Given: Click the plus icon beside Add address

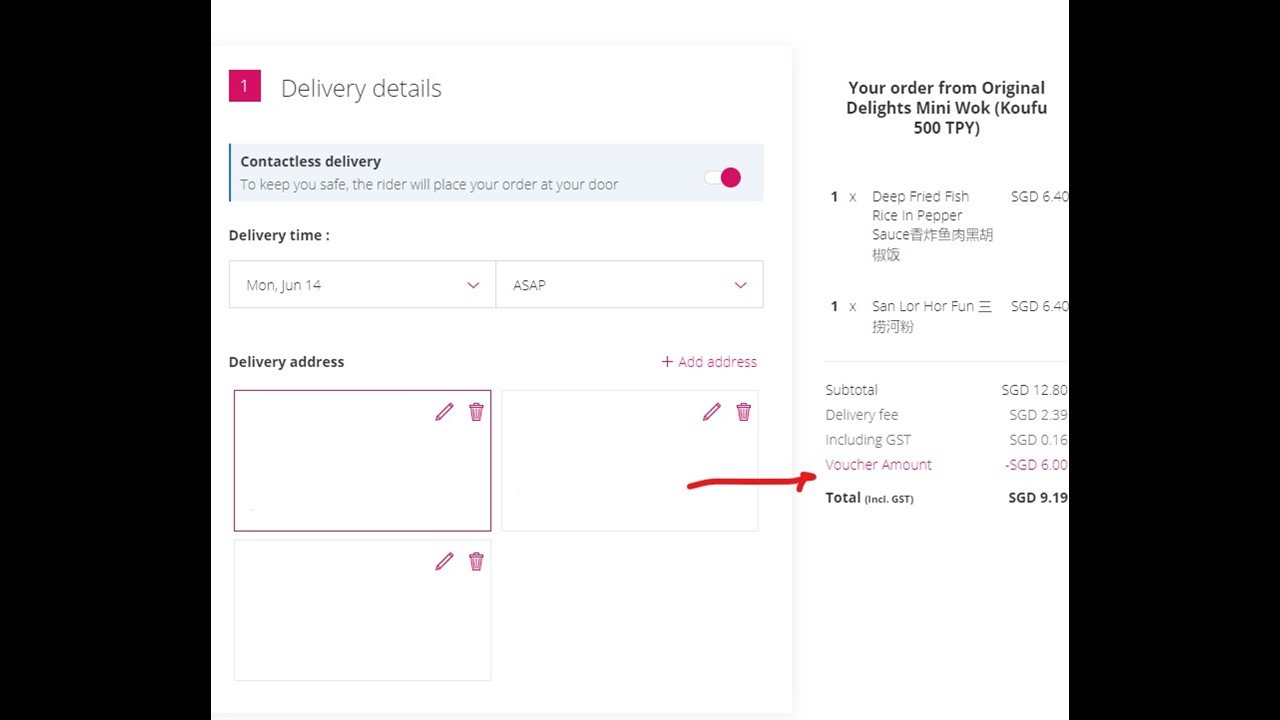Looking at the screenshot, I should (667, 362).
